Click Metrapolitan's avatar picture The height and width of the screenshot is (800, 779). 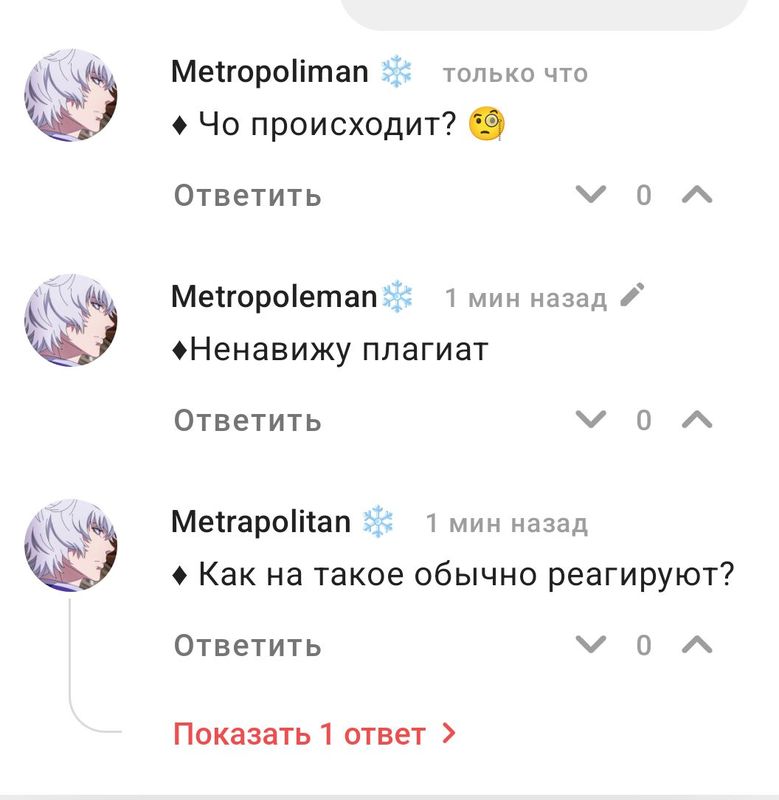[70, 546]
